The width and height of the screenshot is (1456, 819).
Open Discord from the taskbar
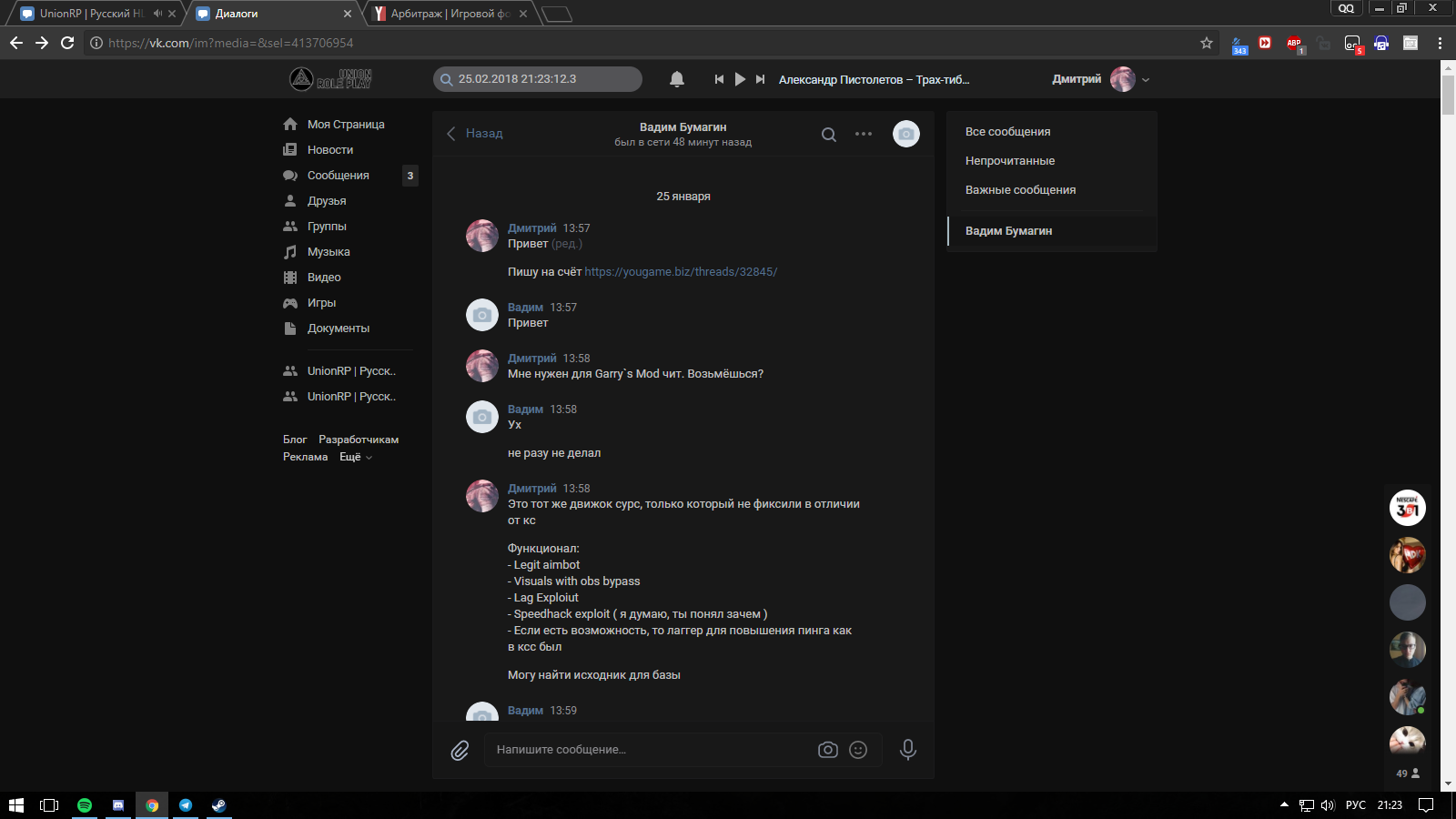point(118,805)
